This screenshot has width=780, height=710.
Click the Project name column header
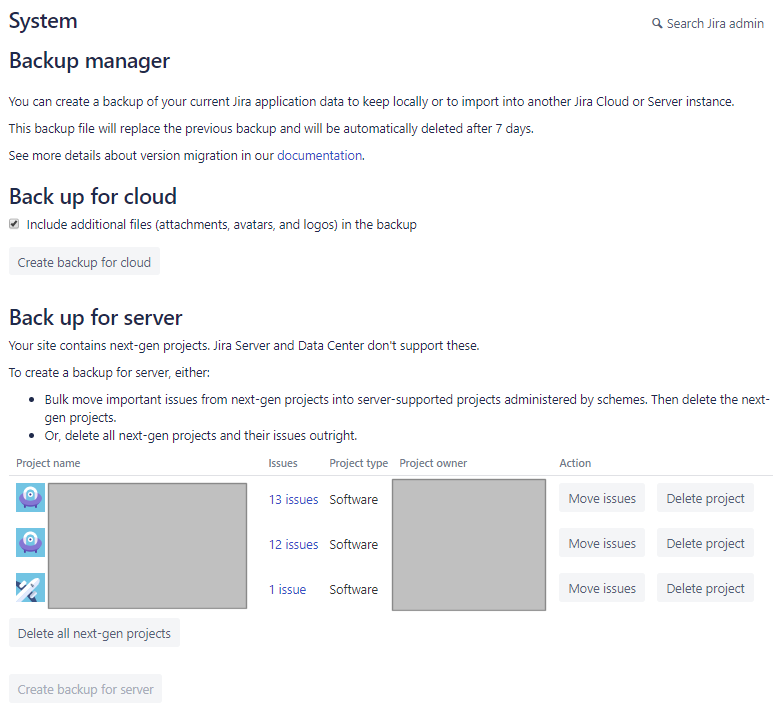pos(48,463)
